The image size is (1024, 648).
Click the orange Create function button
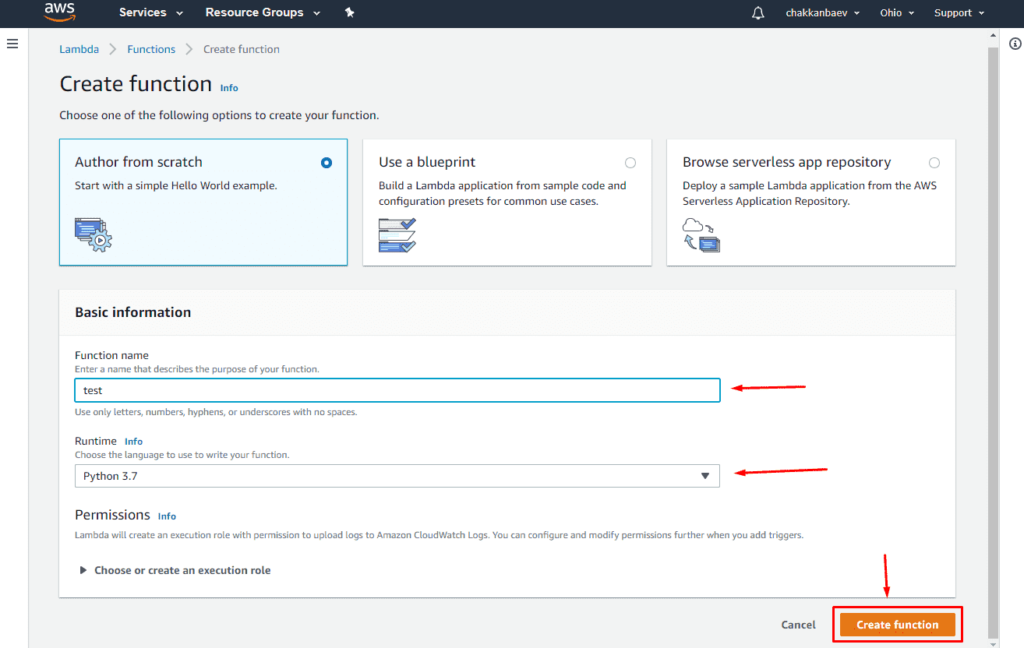click(x=897, y=625)
